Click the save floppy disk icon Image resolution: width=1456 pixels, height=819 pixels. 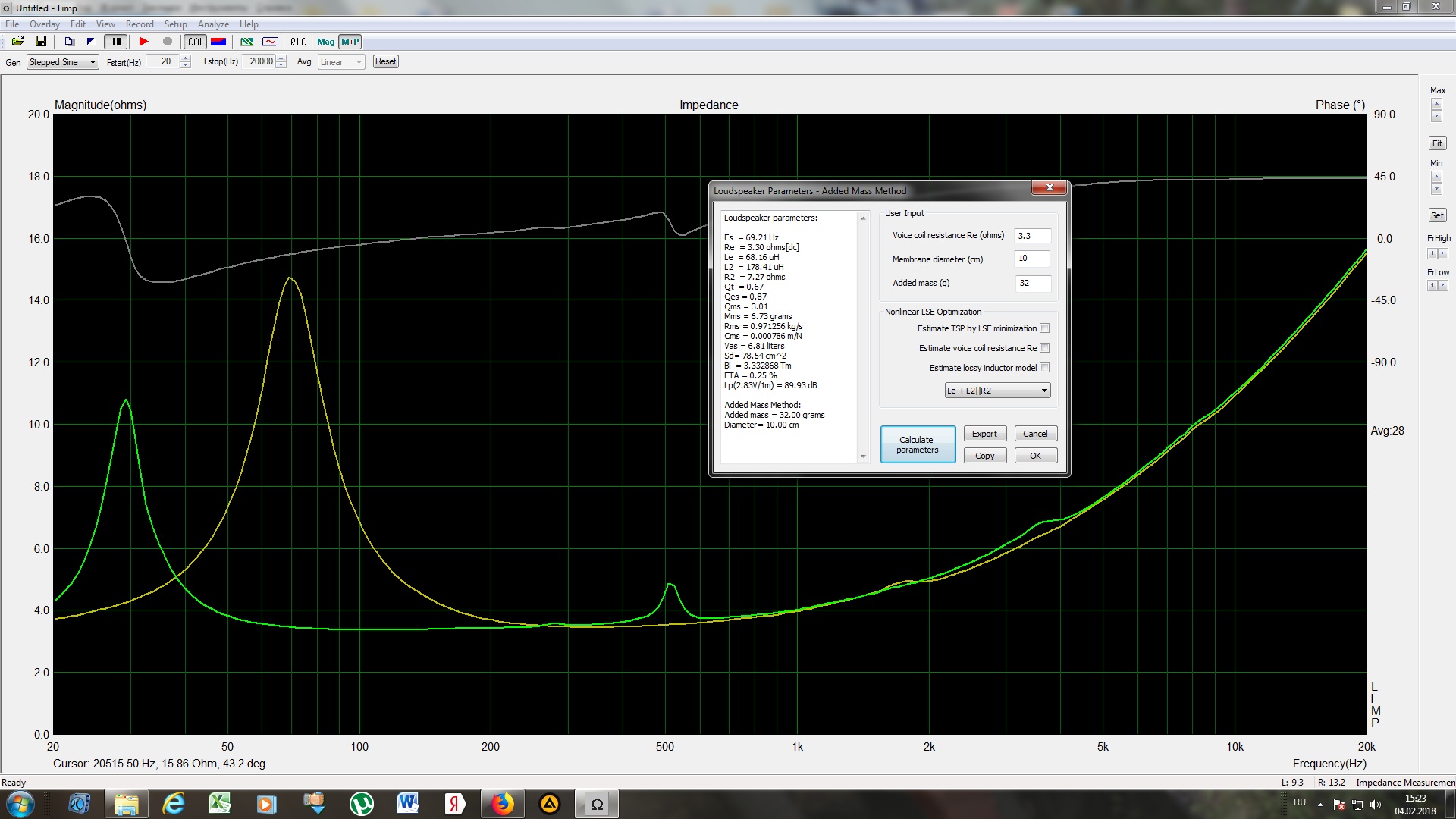coord(41,42)
